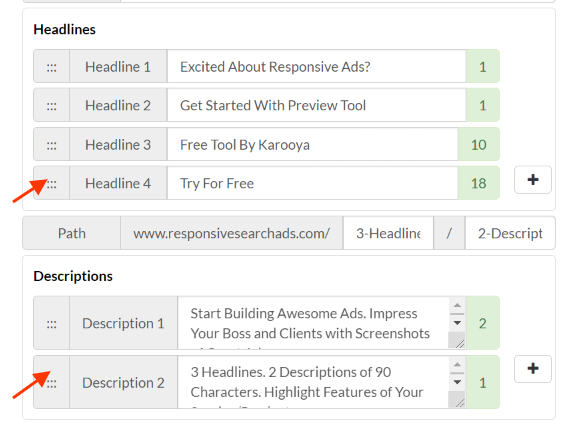Click the first path field '3-Headline'

pyautogui.click(x=388, y=234)
